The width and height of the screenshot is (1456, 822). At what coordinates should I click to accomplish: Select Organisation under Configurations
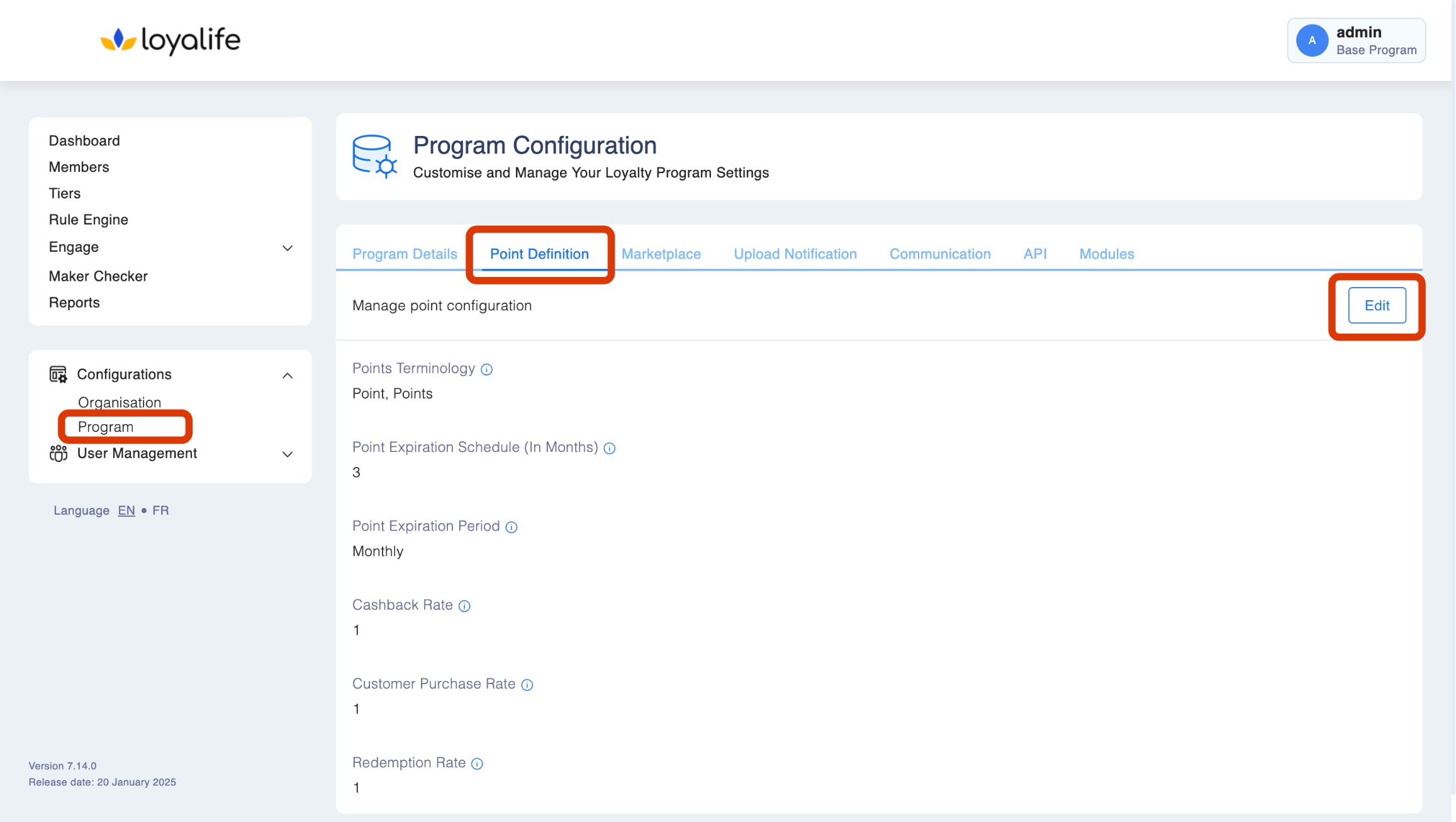(x=119, y=402)
